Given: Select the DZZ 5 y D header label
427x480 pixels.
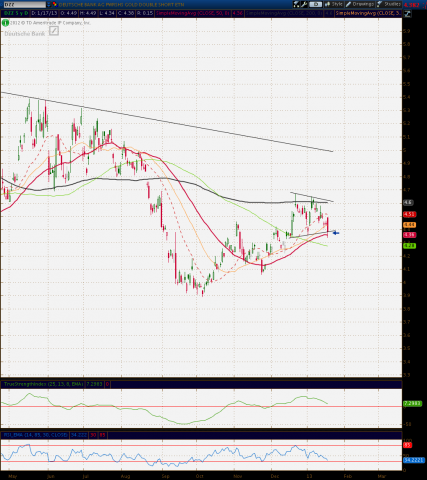Looking at the screenshot, I should (x=15, y=13).
